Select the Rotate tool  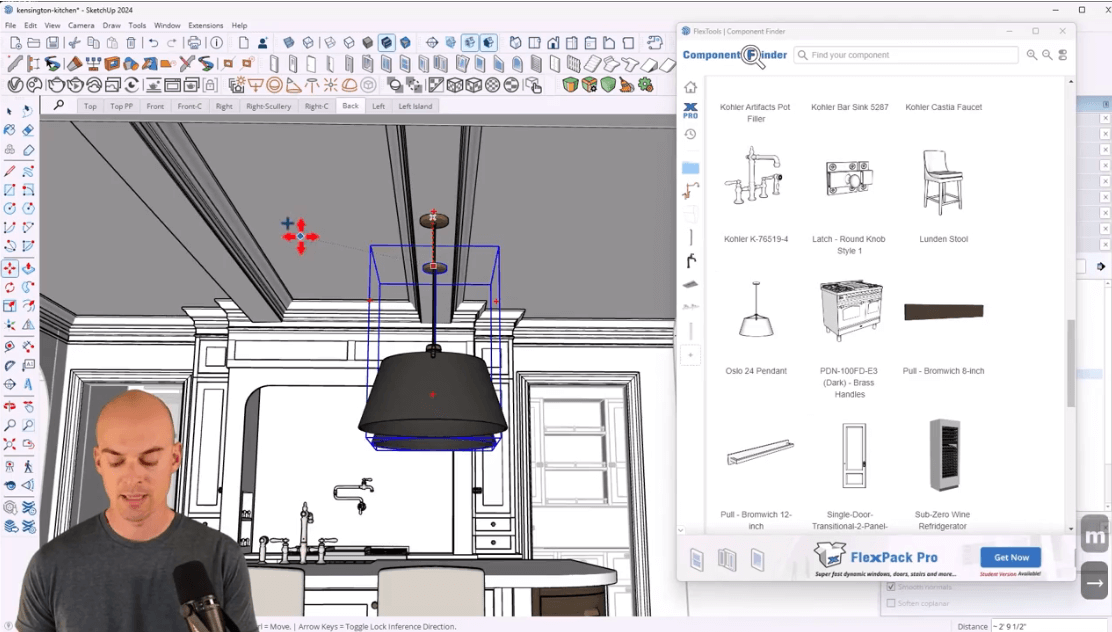[10, 287]
